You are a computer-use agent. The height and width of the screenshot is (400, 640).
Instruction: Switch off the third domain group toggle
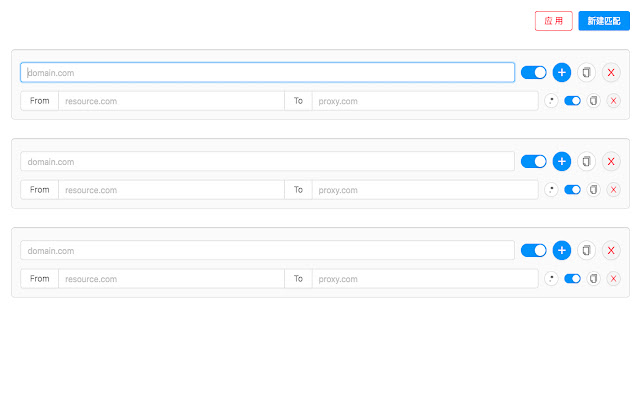(x=534, y=250)
